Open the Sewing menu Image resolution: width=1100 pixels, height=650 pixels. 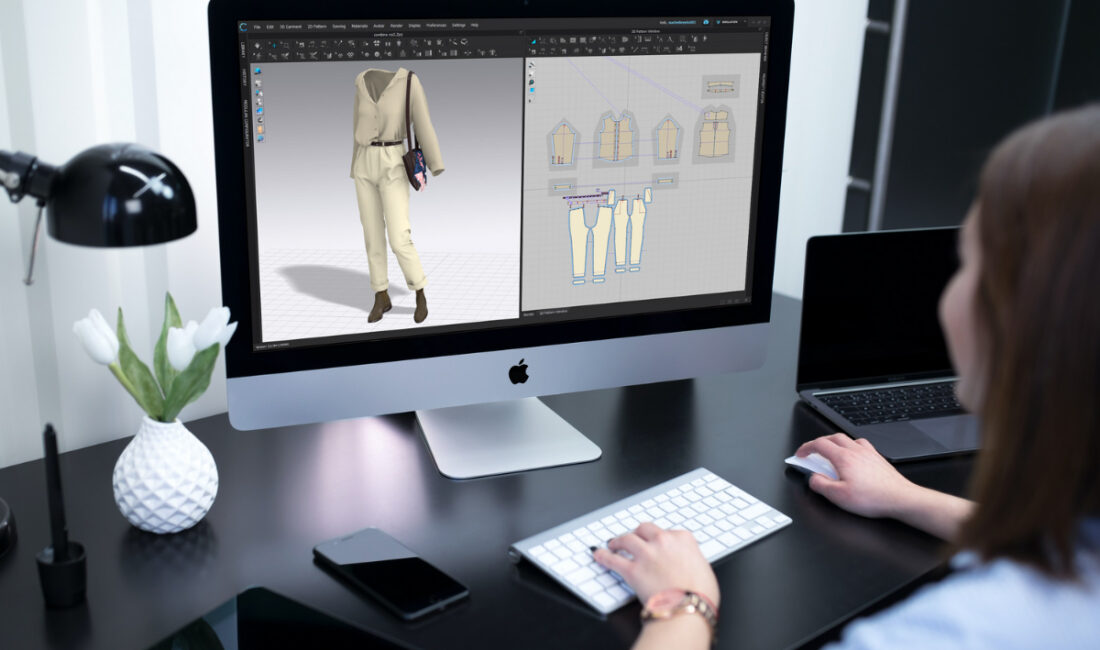(339, 26)
